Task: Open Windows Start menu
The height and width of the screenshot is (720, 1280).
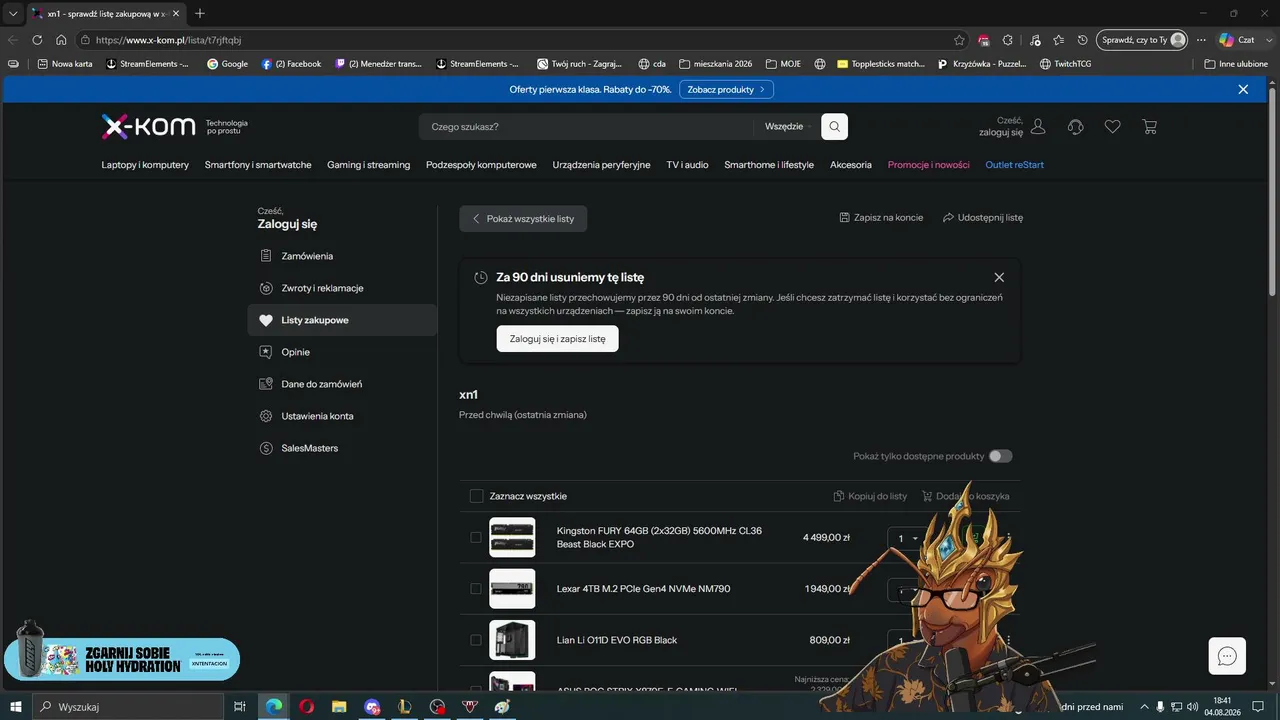Action: pos(16,707)
